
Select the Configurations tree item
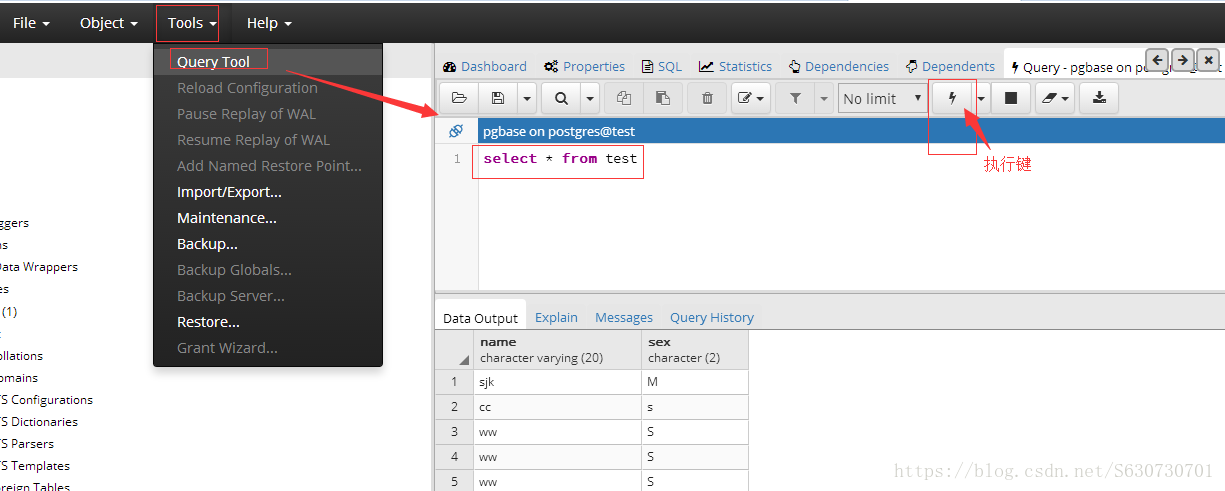pyautogui.click(x=46, y=400)
